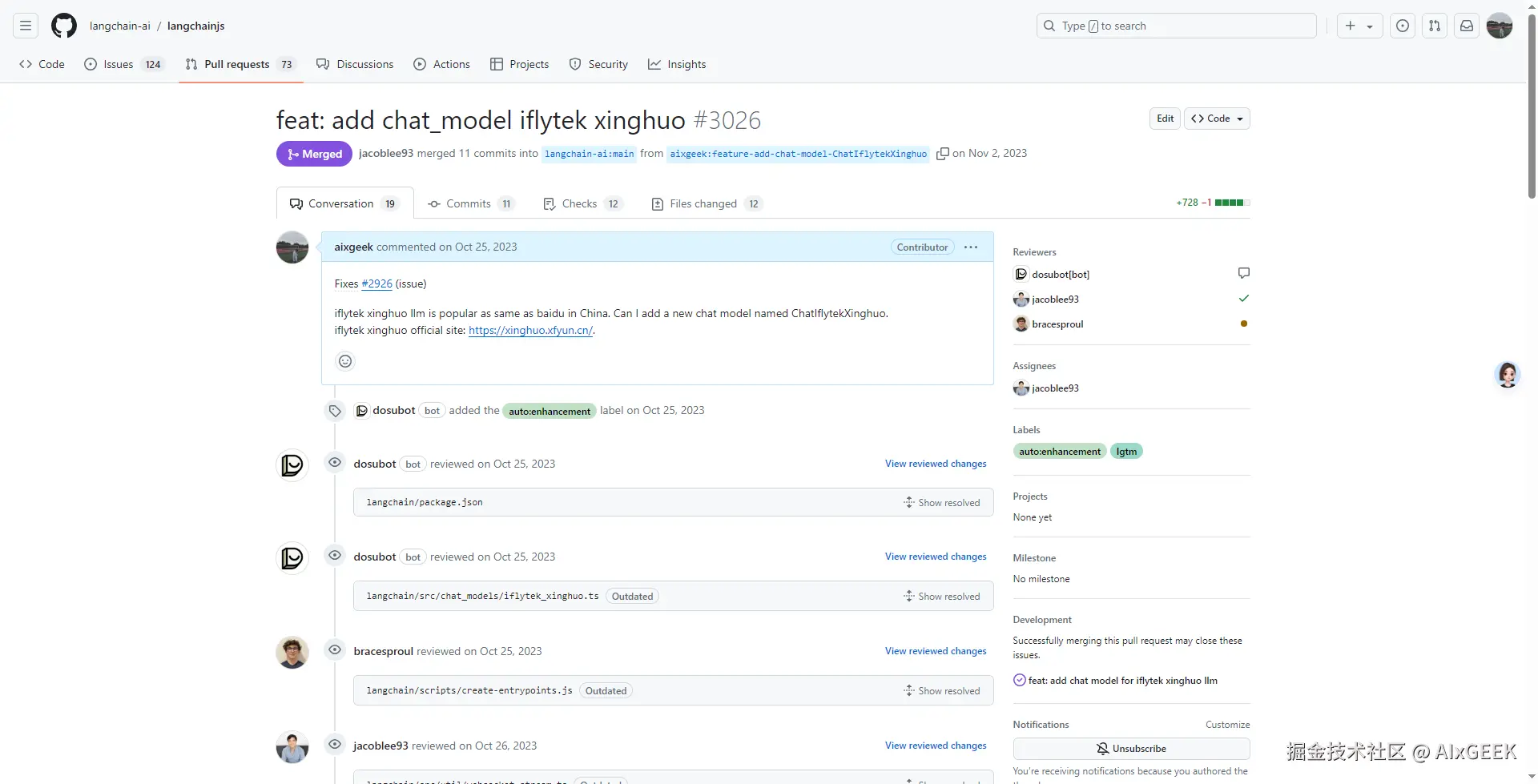Open the notifications inbox icon
The height and width of the screenshot is (784, 1538).
[x=1467, y=26]
